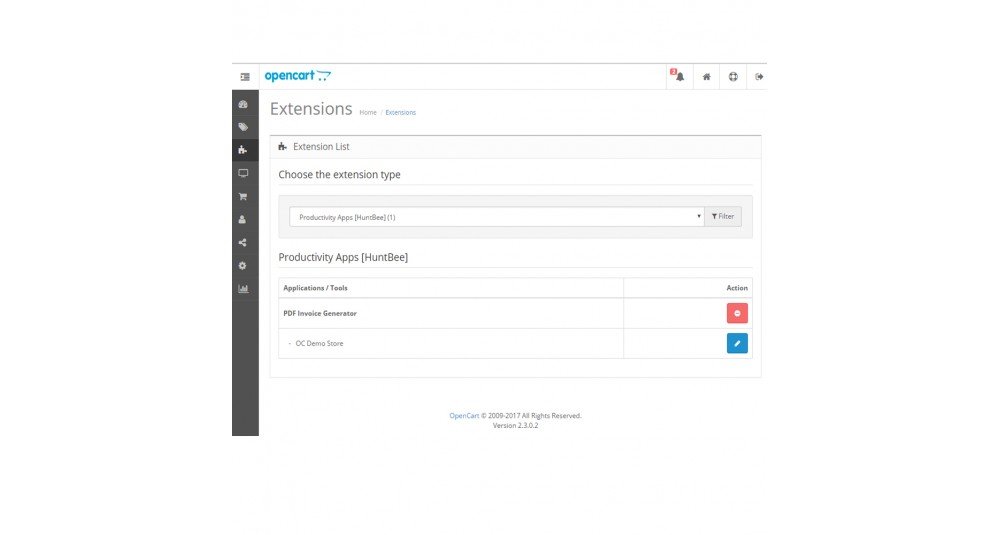Viewport: 1000px width, 535px height.
Task: Open Marketing share icon in sidebar
Action: pos(242,242)
